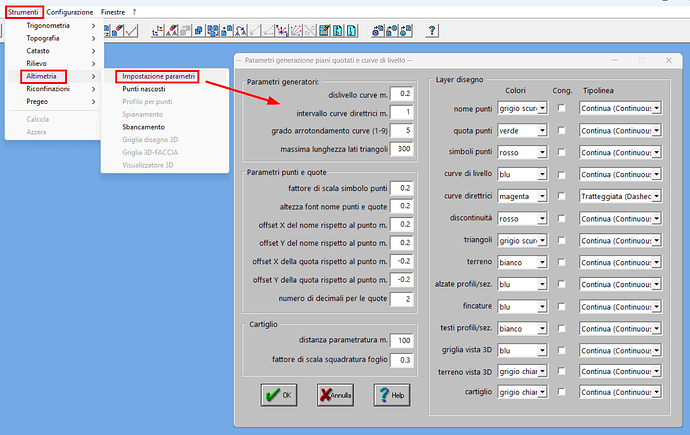Viewport: 690px width, 435px height.
Task: Enable the Cong. checkbox for nome punti
Action: point(562,107)
